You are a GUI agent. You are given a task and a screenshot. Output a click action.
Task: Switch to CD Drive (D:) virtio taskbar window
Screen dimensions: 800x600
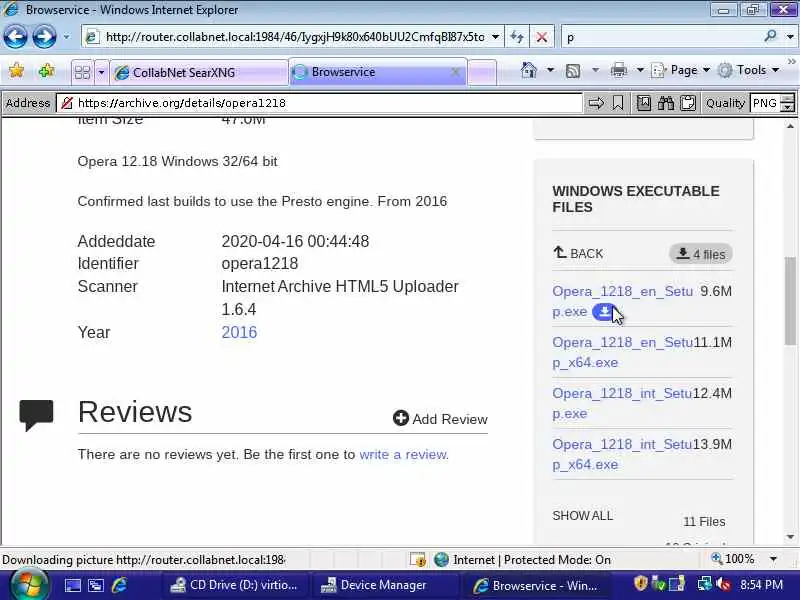(x=236, y=585)
